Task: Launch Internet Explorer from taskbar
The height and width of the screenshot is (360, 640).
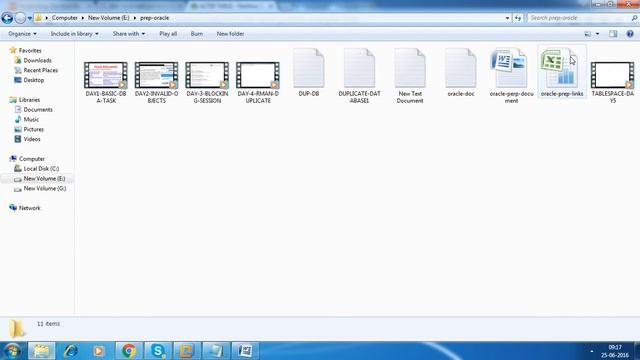Action: point(70,351)
